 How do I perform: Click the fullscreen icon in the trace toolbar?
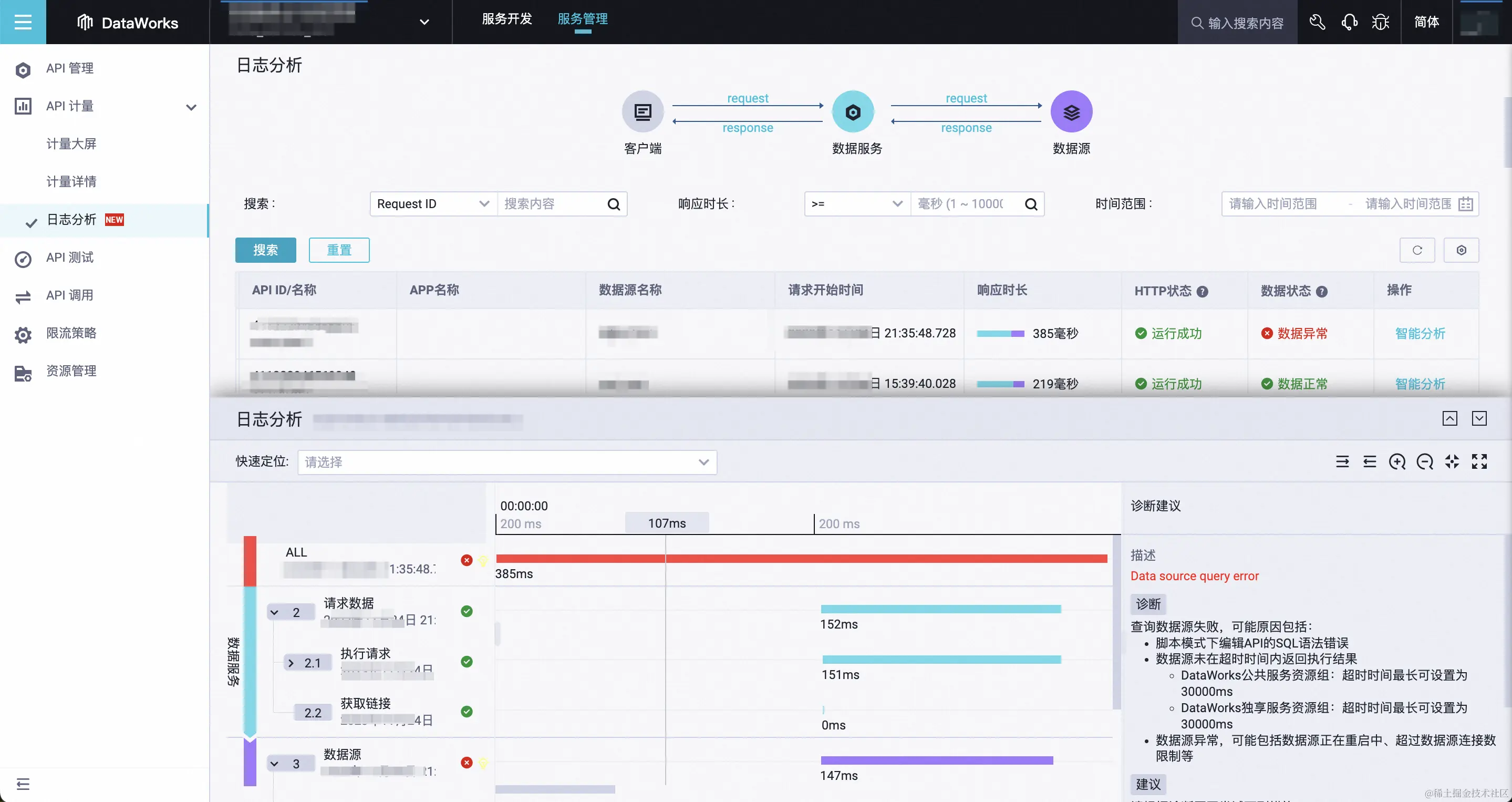1479,462
